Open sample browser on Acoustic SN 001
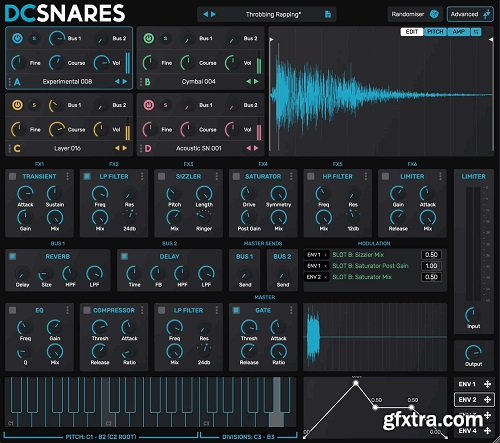 point(199,148)
